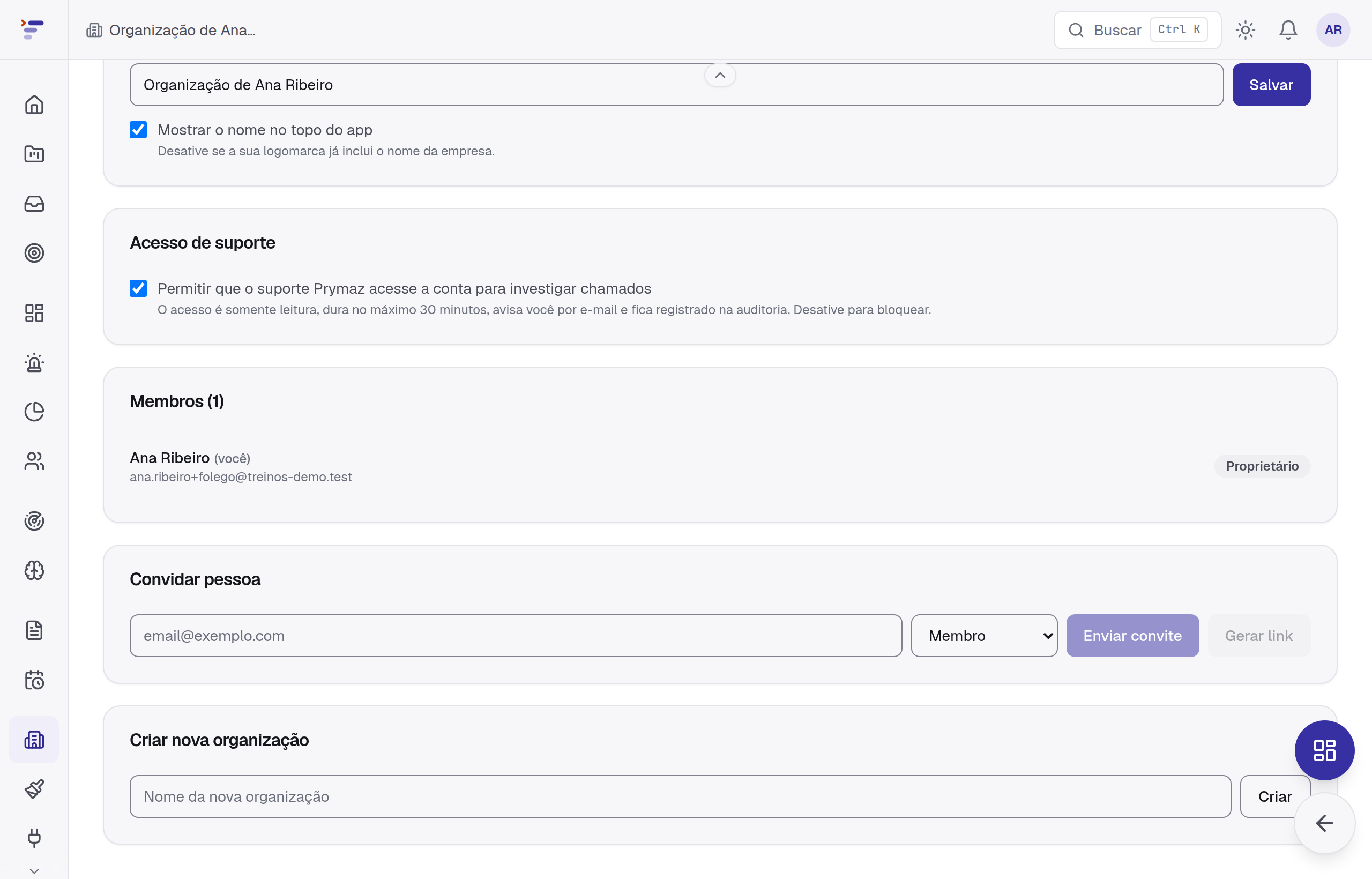Screen dimensions: 1372x879
Task: Click the Prymaz logo at top left
Action: pyautogui.click(x=33, y=29)
